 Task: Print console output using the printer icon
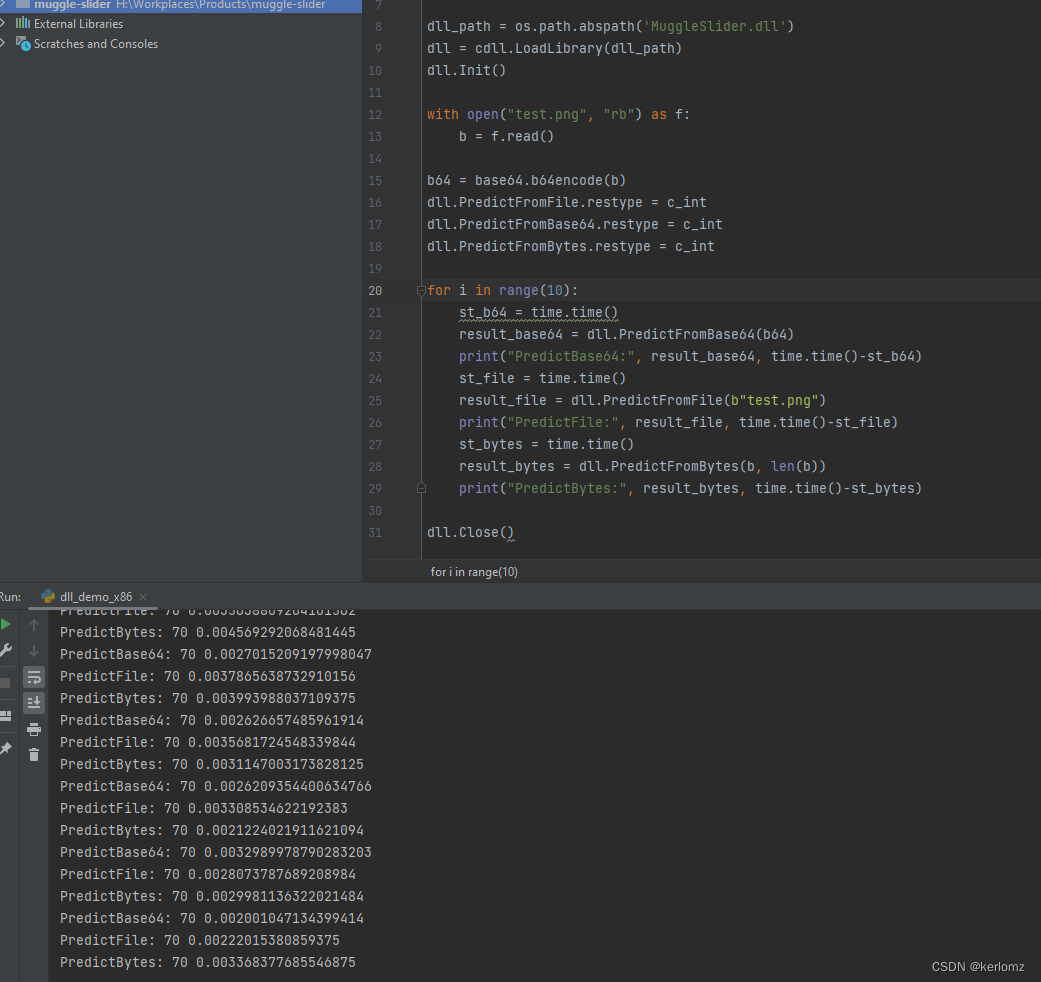click(34, 730)
